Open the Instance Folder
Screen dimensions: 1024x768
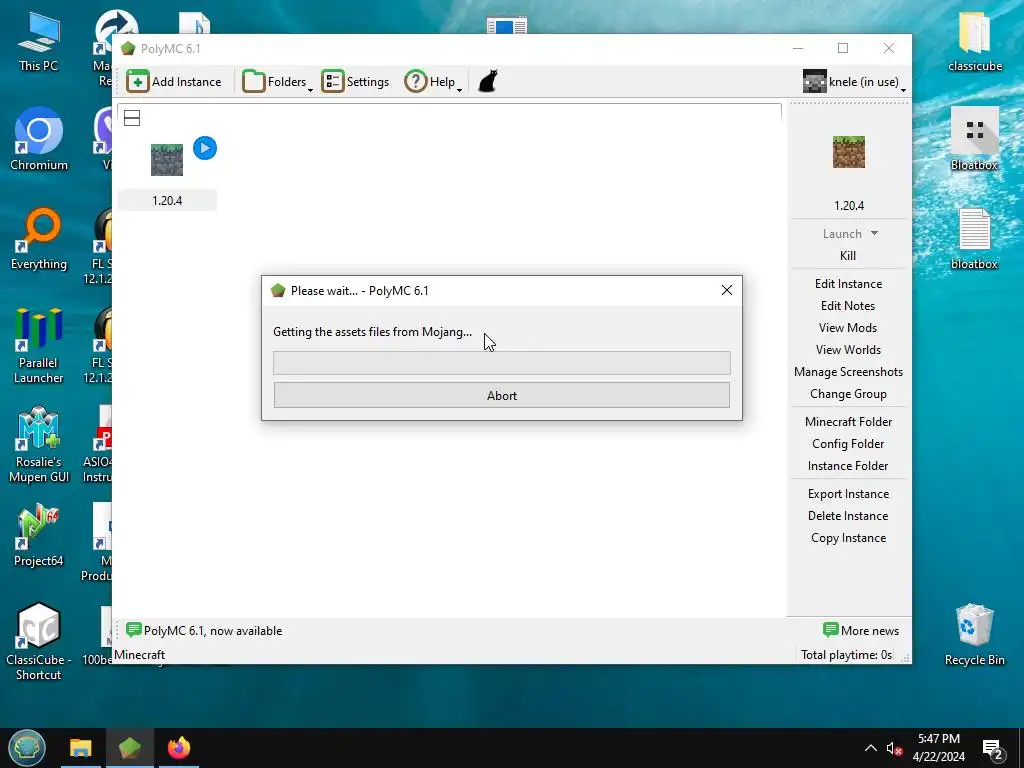(x=848, y=466)
